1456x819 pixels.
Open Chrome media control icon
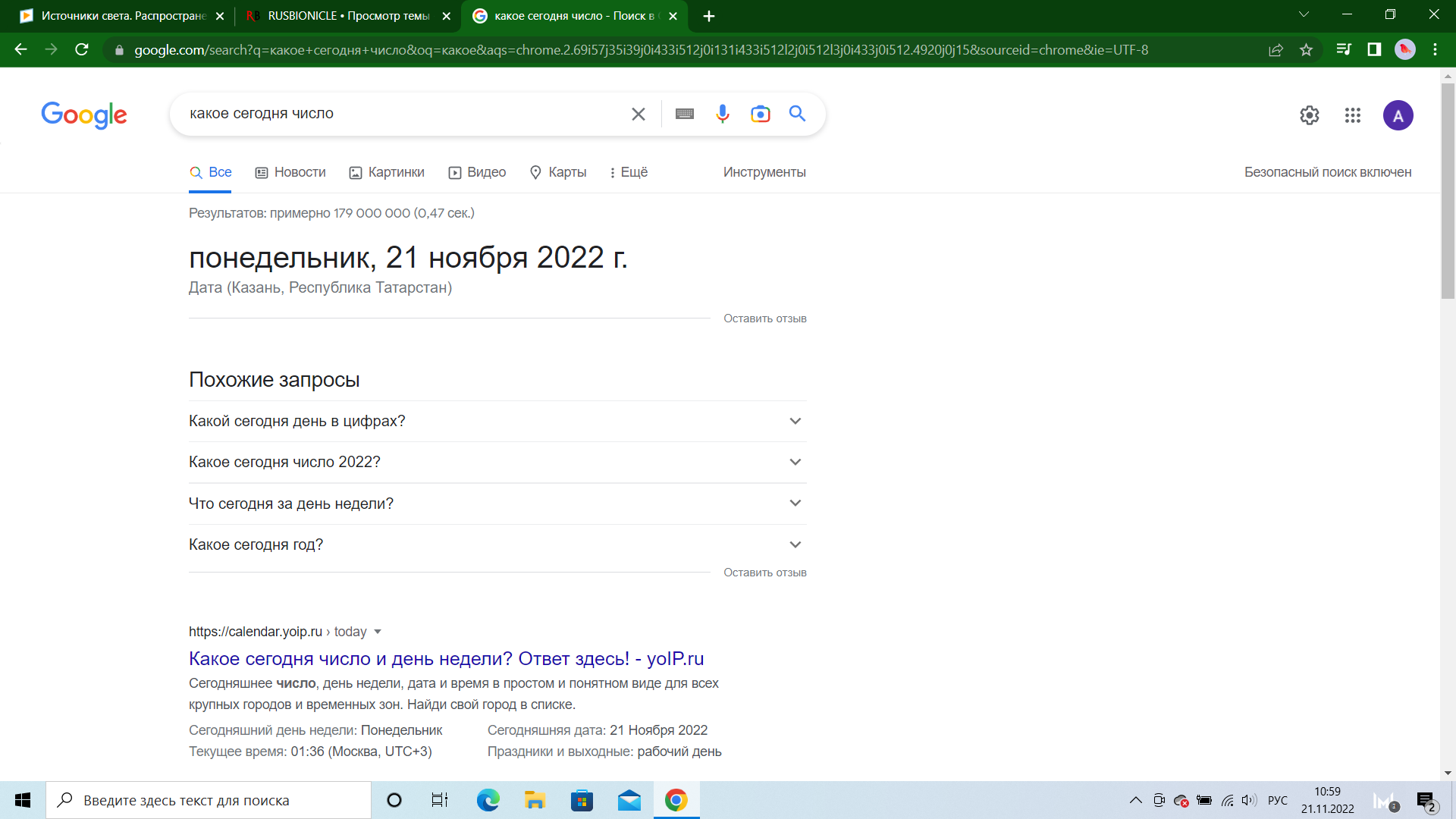point(1344,50)
